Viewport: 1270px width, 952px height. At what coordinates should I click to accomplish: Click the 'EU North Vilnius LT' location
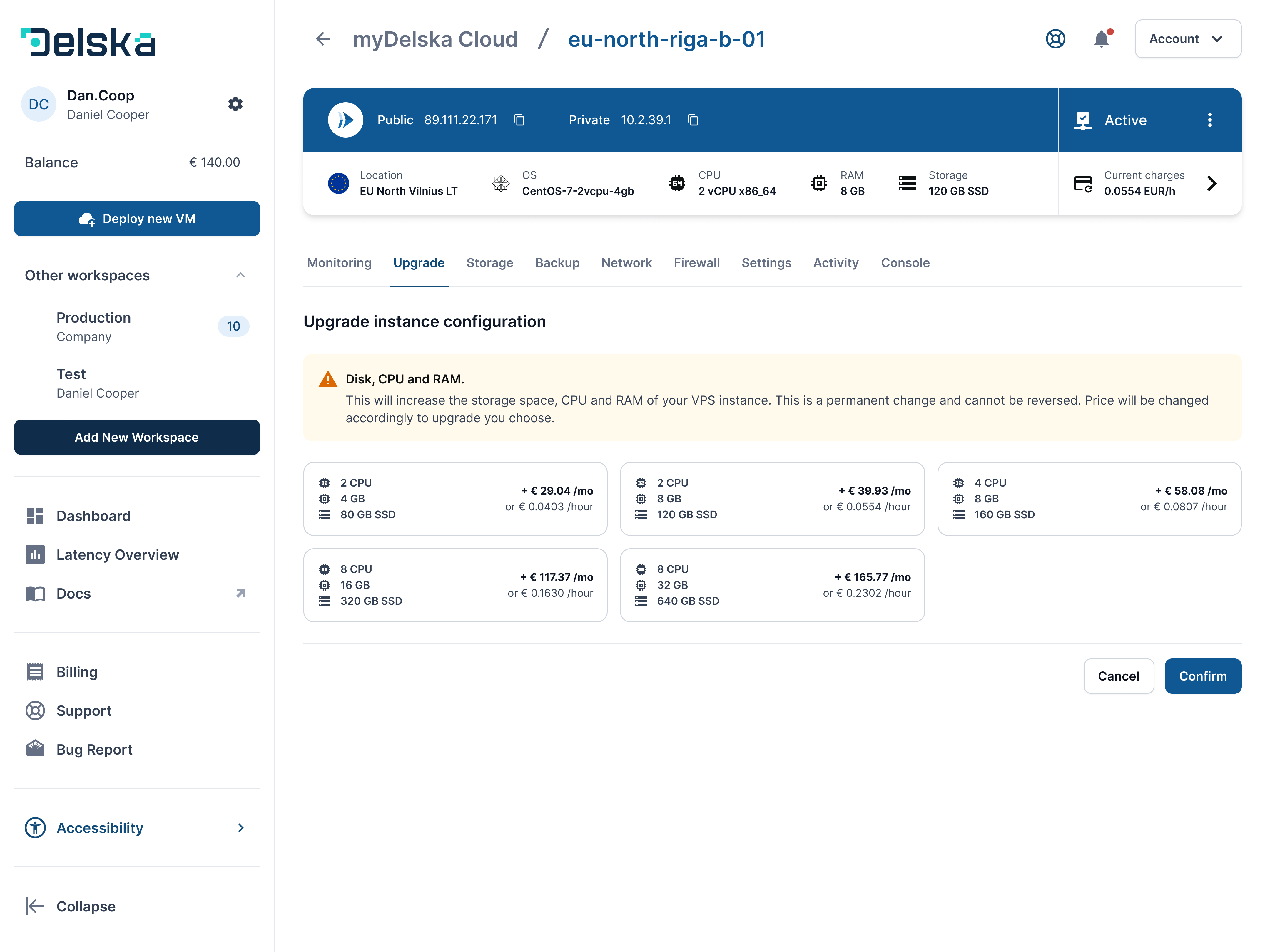click(408, 191)
